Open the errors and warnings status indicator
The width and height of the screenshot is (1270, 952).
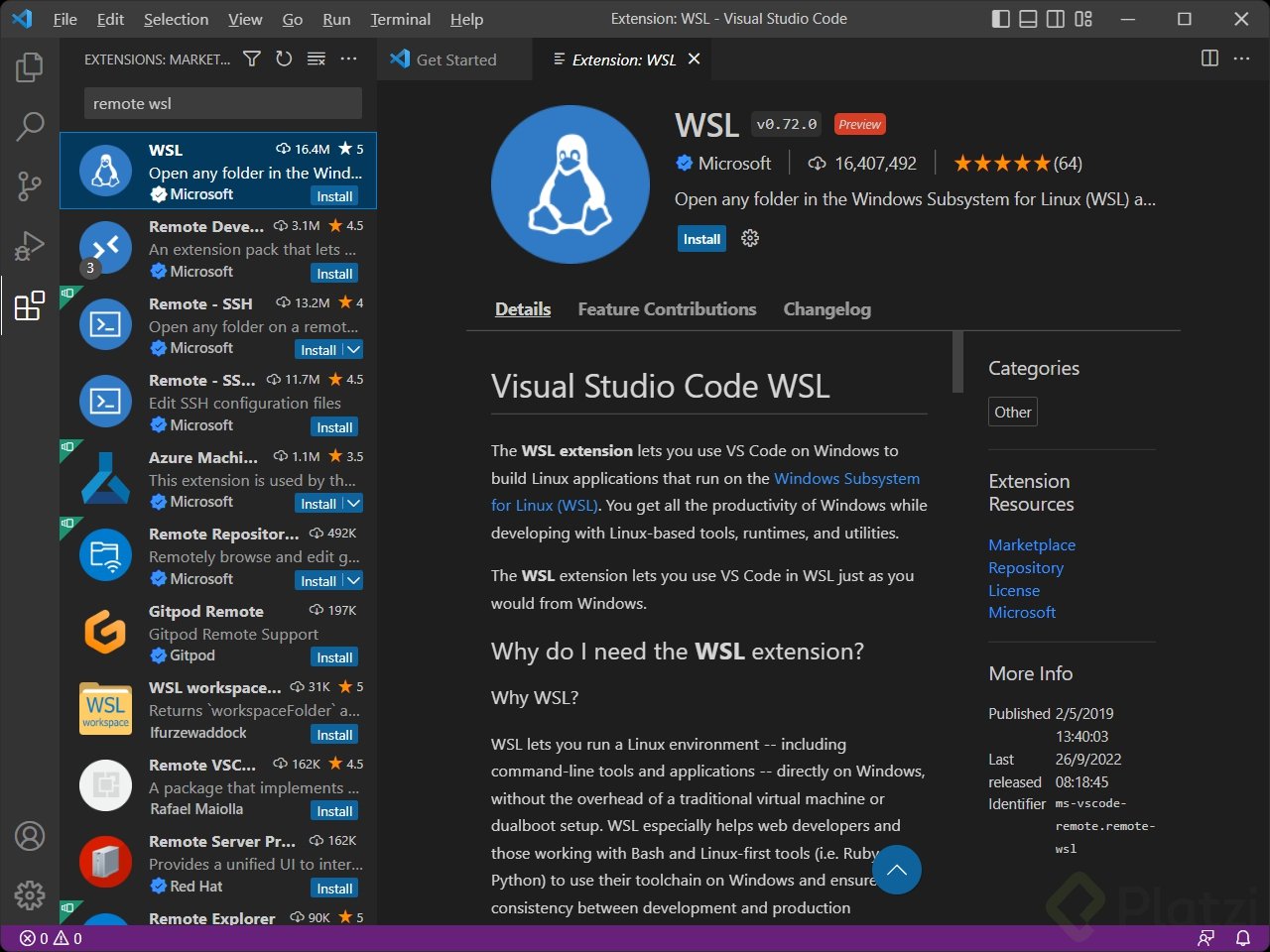pos(51,938)
